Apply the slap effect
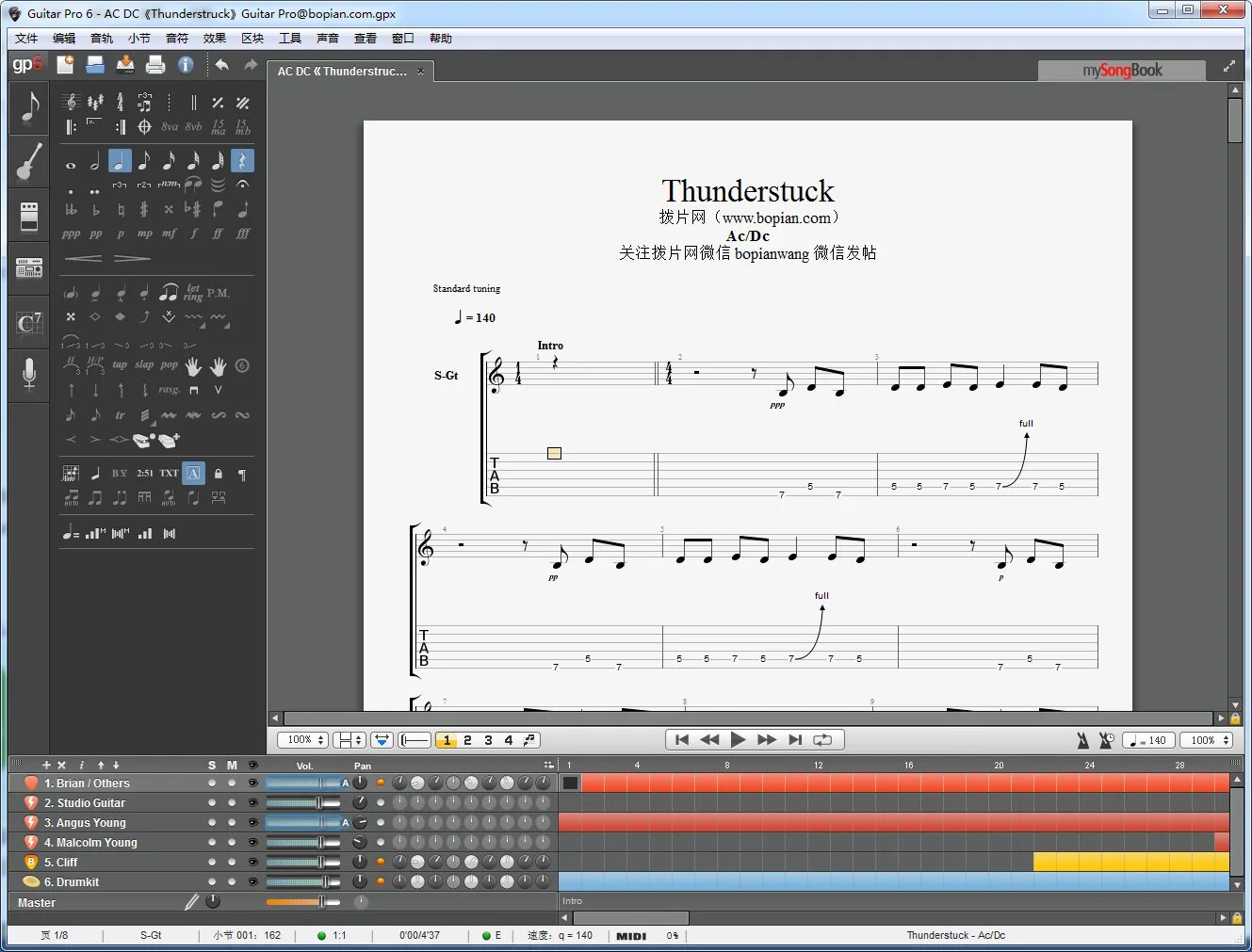Image resolution: width=1252 pixels, height=952 pixels. coord(144,364)
